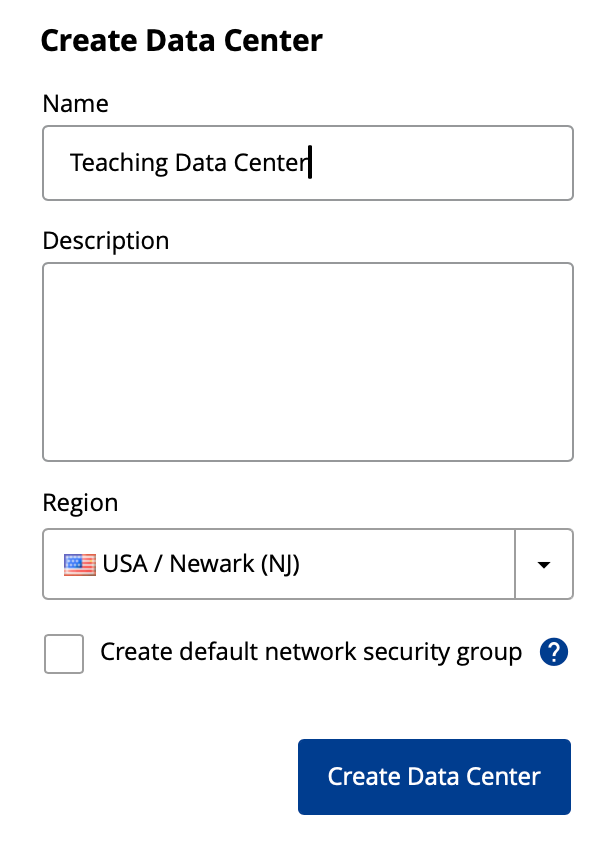
Task: Click the 'Teaching Data Center' text in Name field
Action: click(189, 163)
